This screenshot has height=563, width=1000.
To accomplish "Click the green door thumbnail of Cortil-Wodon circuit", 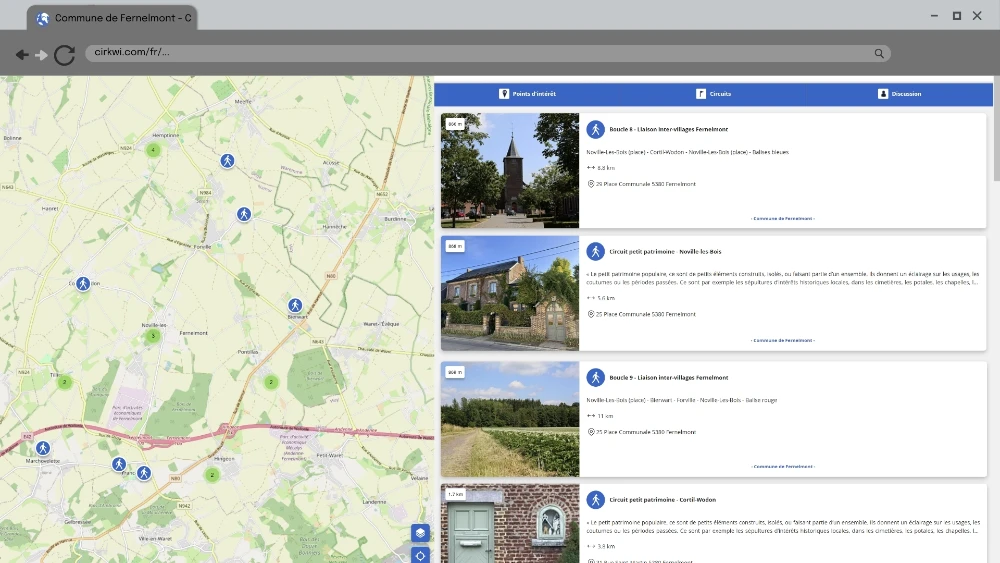I will pos(510,523).
